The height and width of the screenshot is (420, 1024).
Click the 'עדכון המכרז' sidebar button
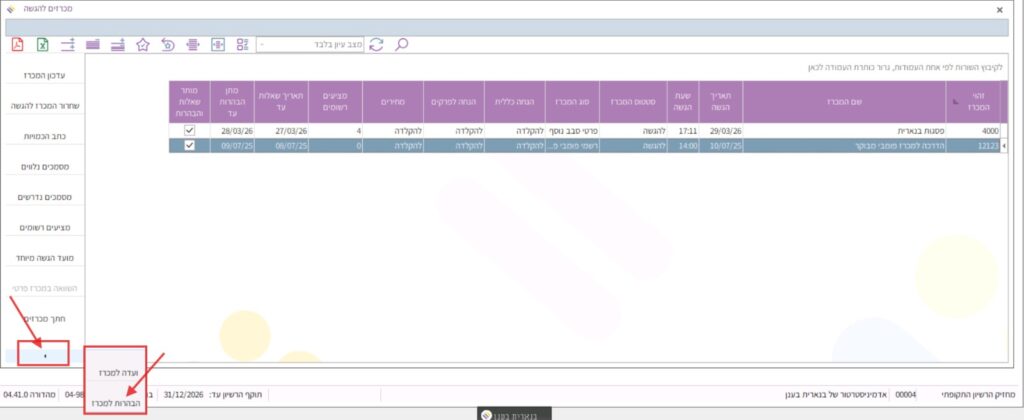[43, 76]
